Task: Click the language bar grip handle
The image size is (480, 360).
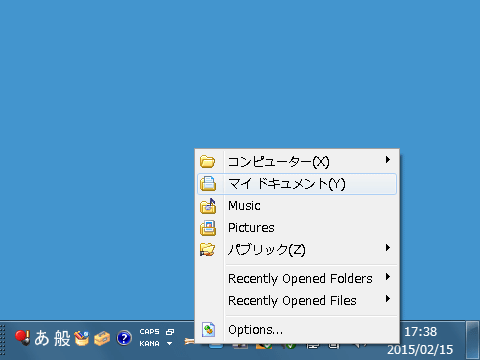Action: click(x=2, y=340)
